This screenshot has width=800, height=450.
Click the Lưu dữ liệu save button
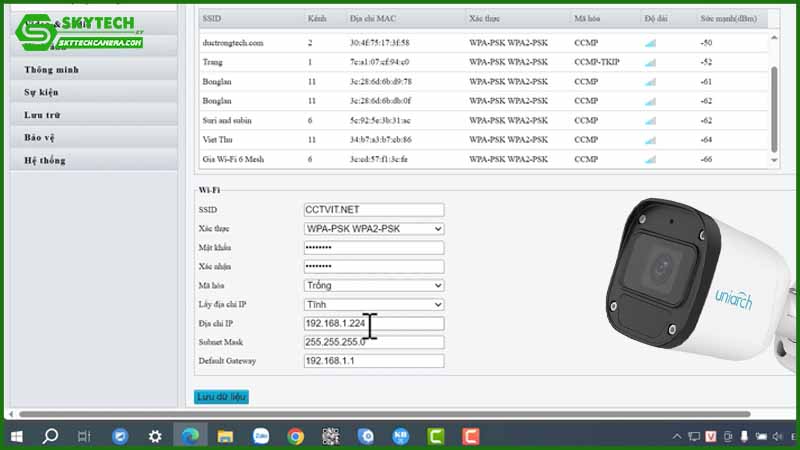(221, 397)
